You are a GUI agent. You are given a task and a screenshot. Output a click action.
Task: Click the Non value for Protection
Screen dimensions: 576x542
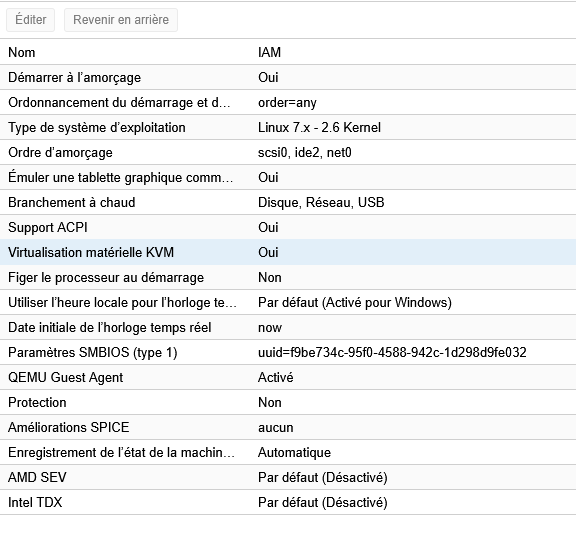click(x=270, y=402)
